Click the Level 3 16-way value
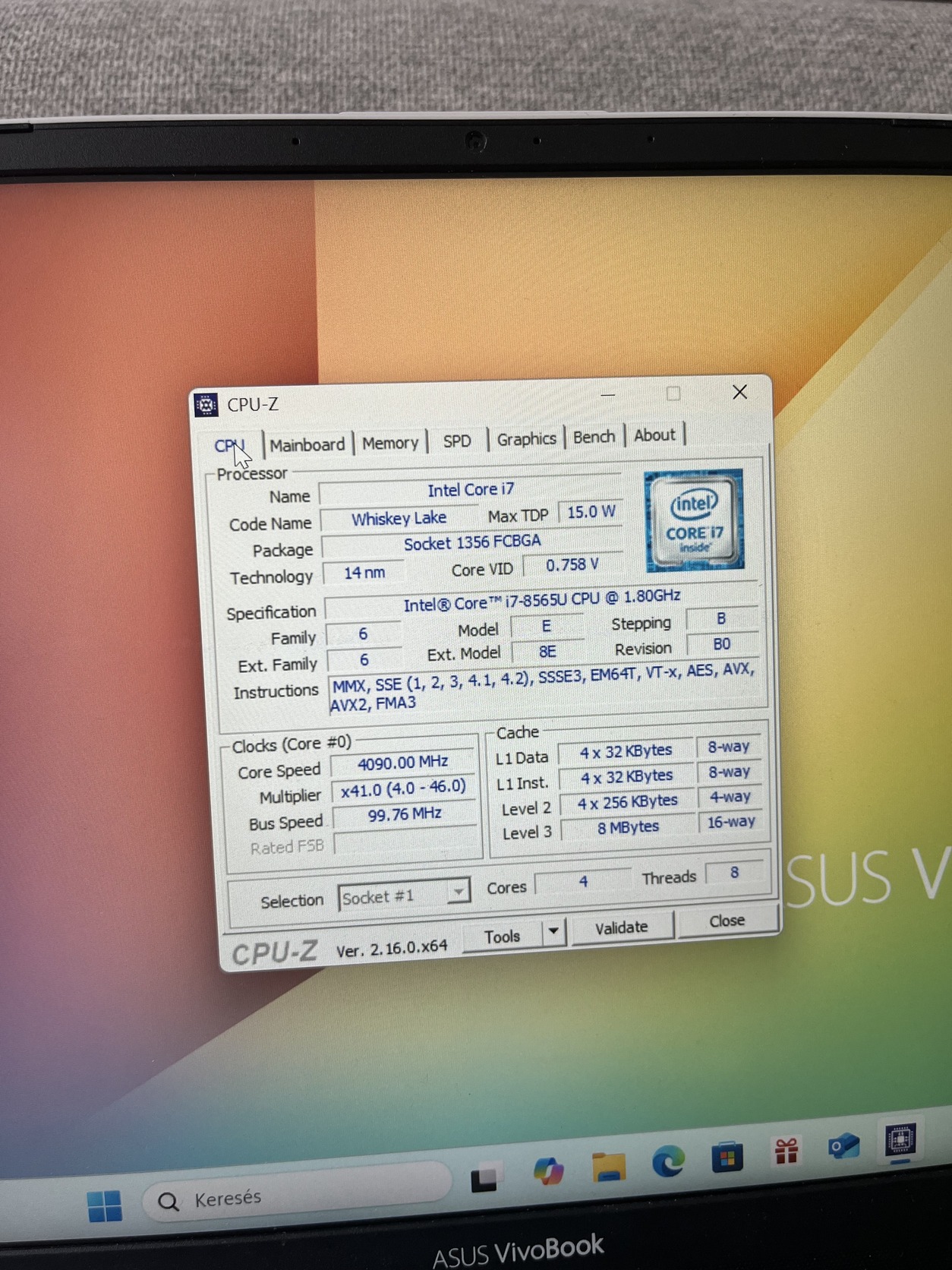952x1270 pixels. click(731, 823)
